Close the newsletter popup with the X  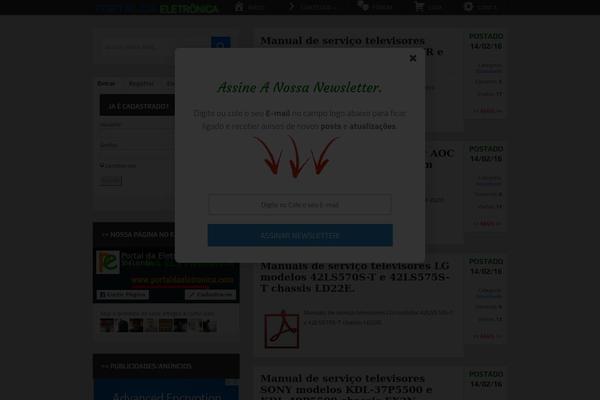[412, 58]
